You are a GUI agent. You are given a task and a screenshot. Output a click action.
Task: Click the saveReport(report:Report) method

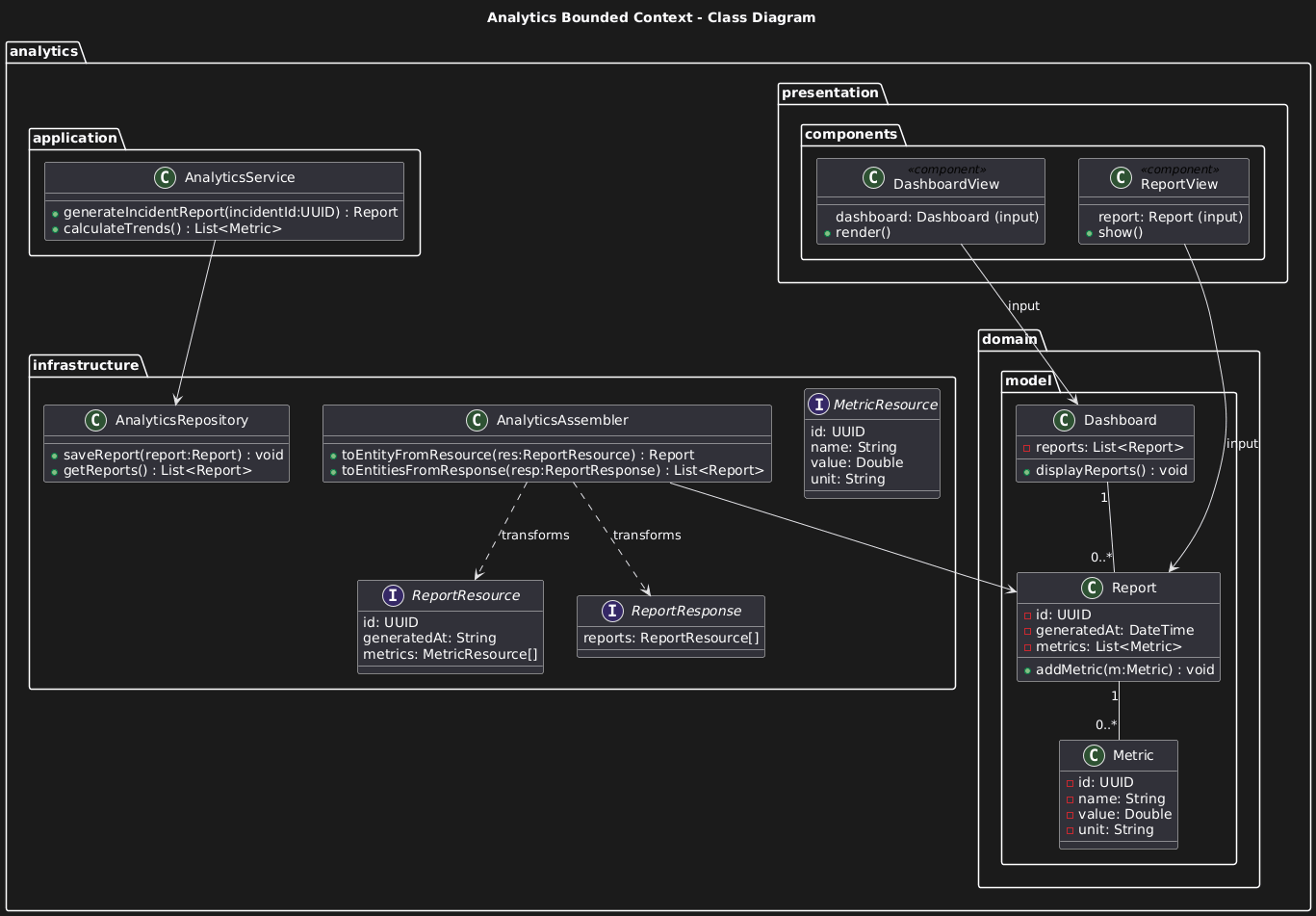pos(171,454)
